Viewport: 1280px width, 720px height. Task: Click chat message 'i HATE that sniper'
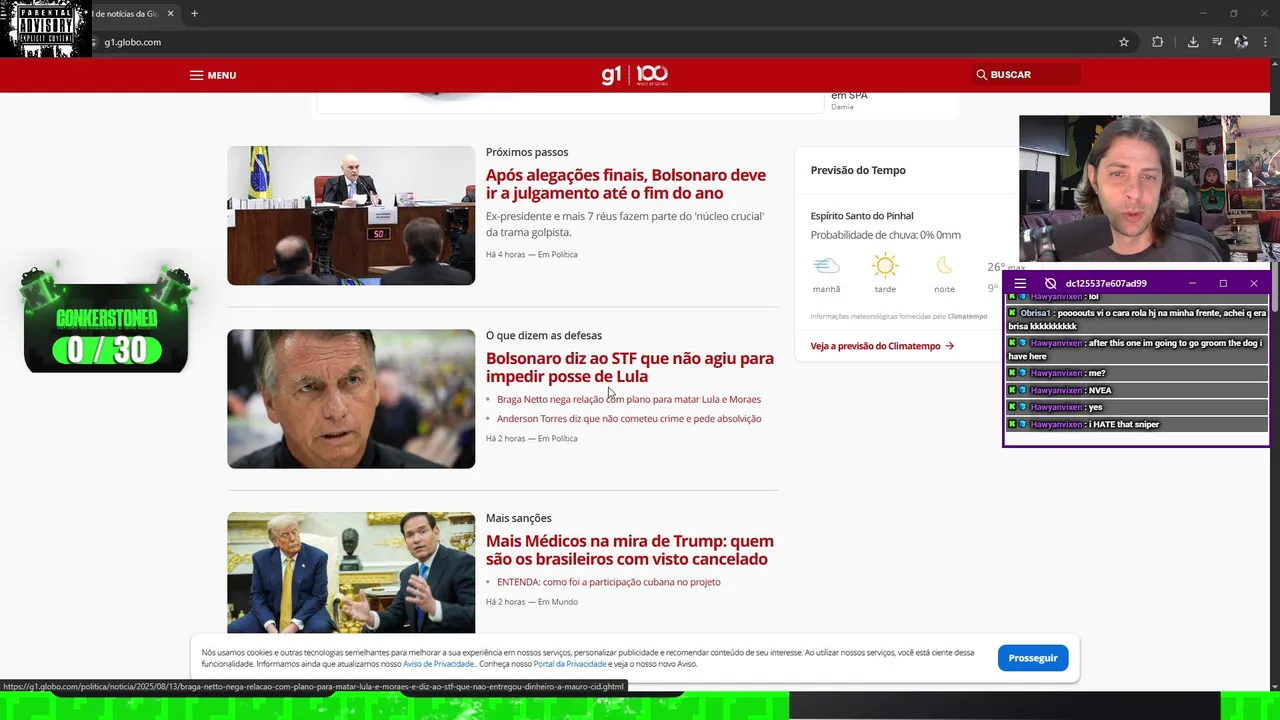coord(1124,424)
